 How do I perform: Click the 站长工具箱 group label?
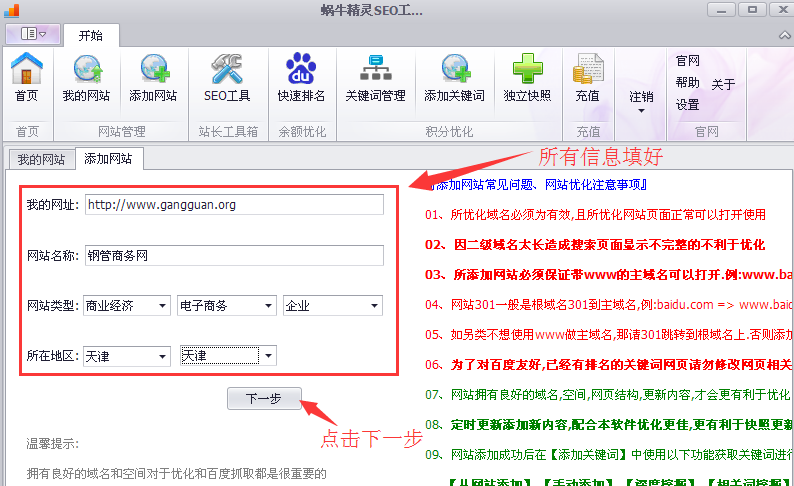(228, 132)
